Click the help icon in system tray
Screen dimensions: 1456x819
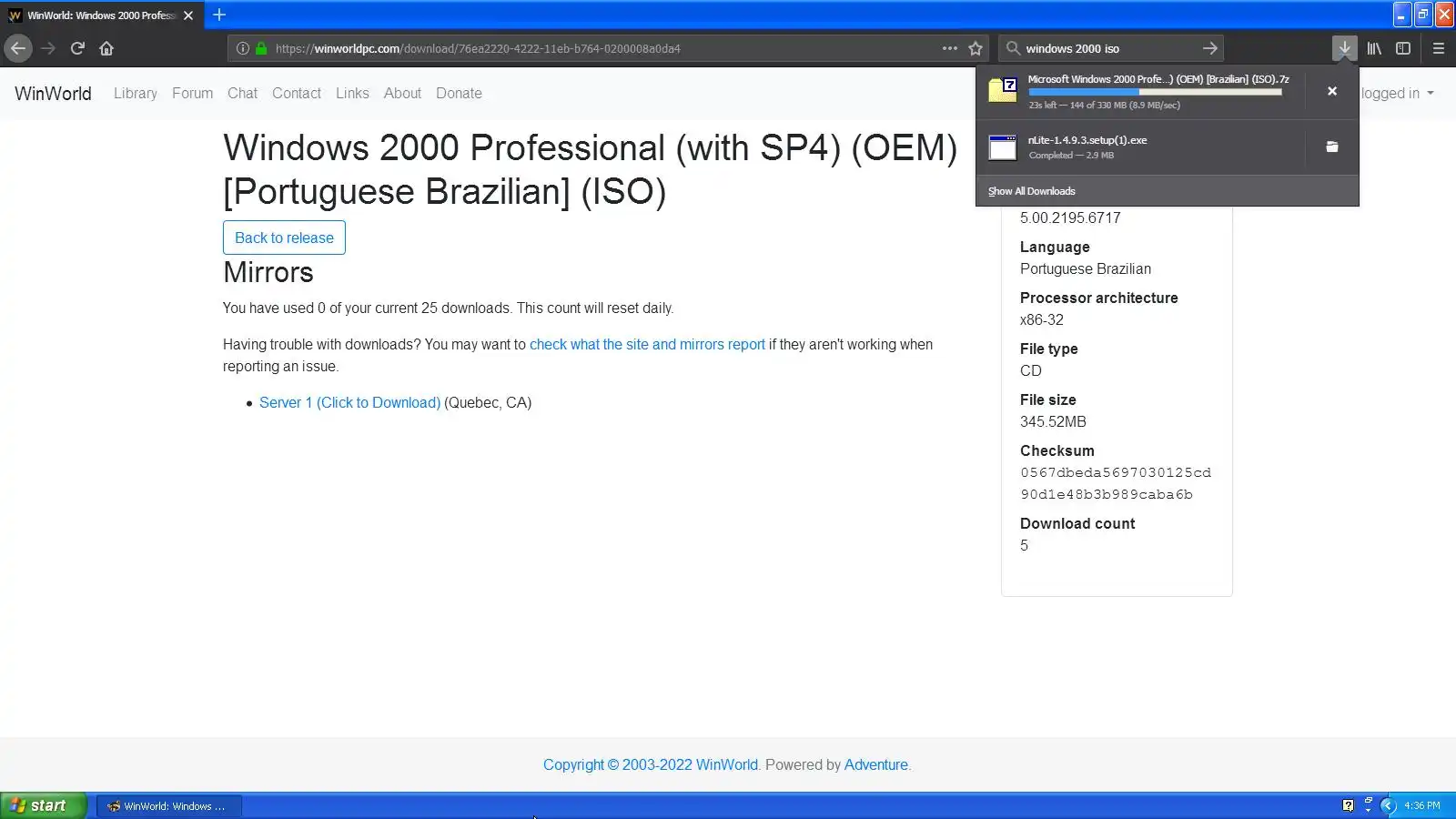pyautogui.click(x=1348, y=805)
